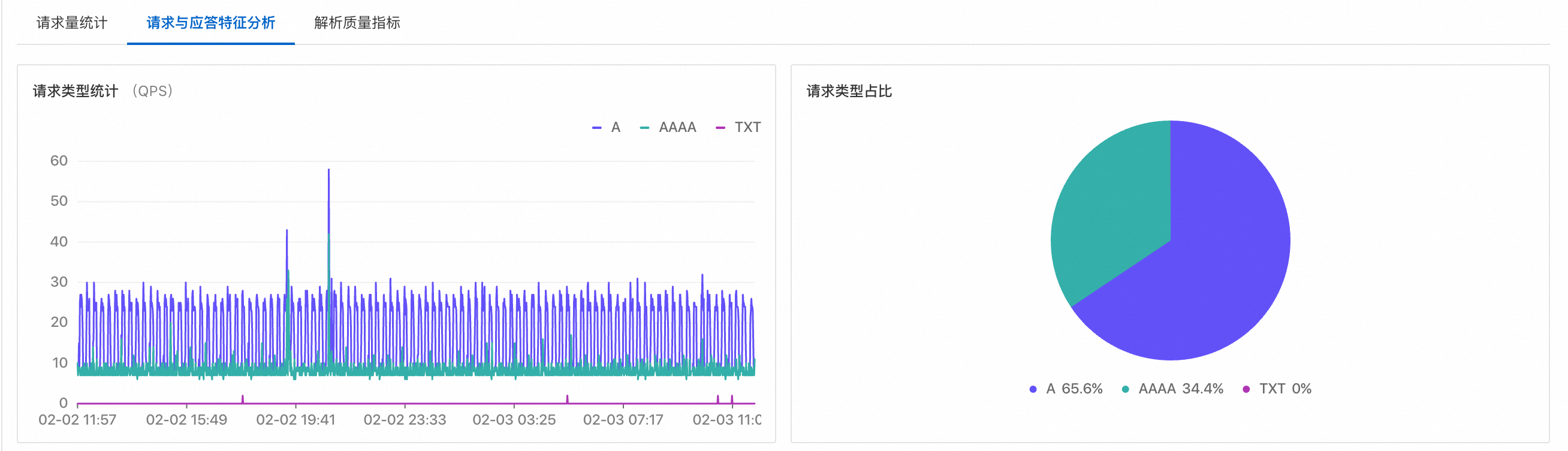
Task: Toggle the TXT series legend in line chart
Action: point(738,127)
